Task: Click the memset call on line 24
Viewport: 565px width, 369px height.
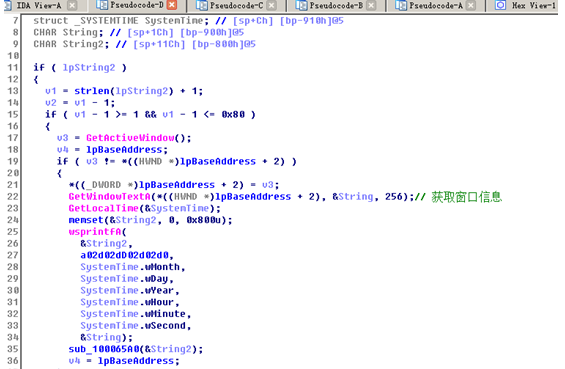Action: (86, 220)
